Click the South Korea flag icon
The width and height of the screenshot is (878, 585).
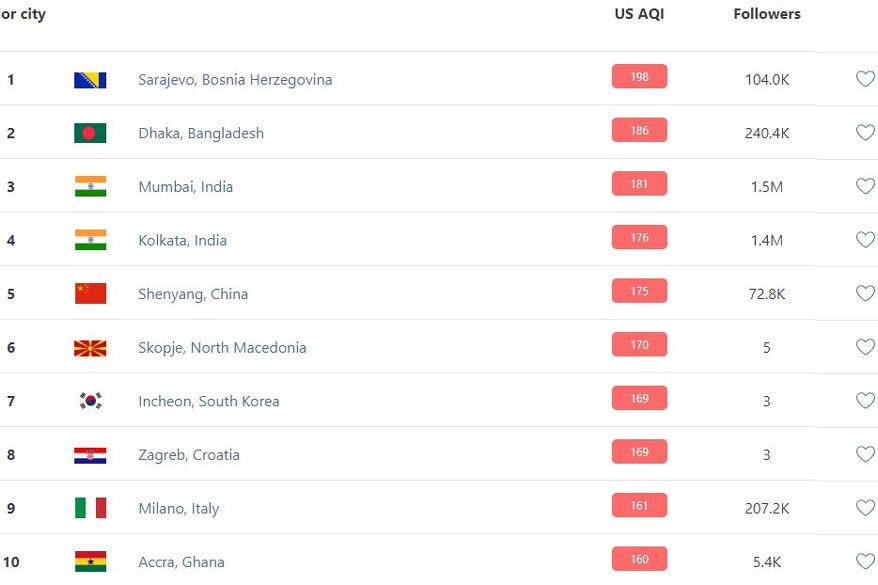[x=90, y=401]
